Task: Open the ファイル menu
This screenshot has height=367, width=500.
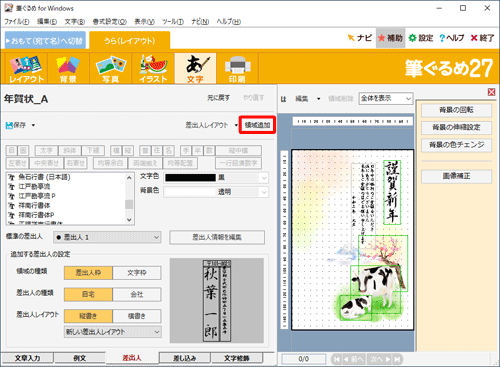Action: point(17,22)
